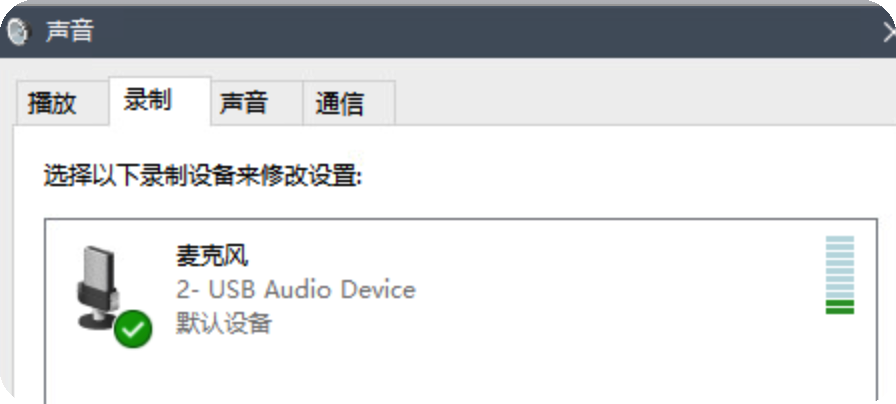Click blank space right of USB Audio Device

pyautogui.click(x=617, y=290)
